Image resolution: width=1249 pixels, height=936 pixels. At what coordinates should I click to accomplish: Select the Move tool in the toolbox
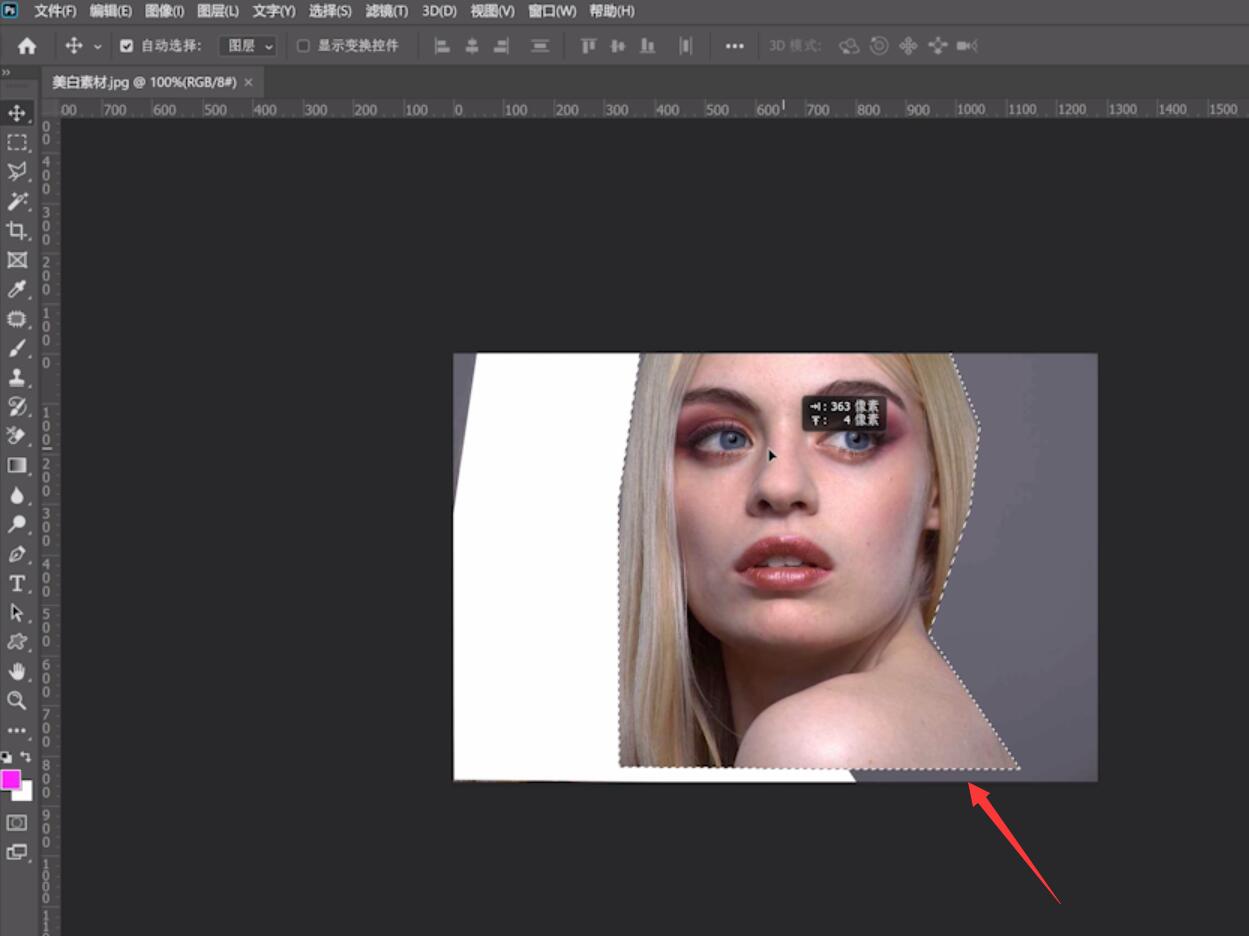click(x=17, y=113)
